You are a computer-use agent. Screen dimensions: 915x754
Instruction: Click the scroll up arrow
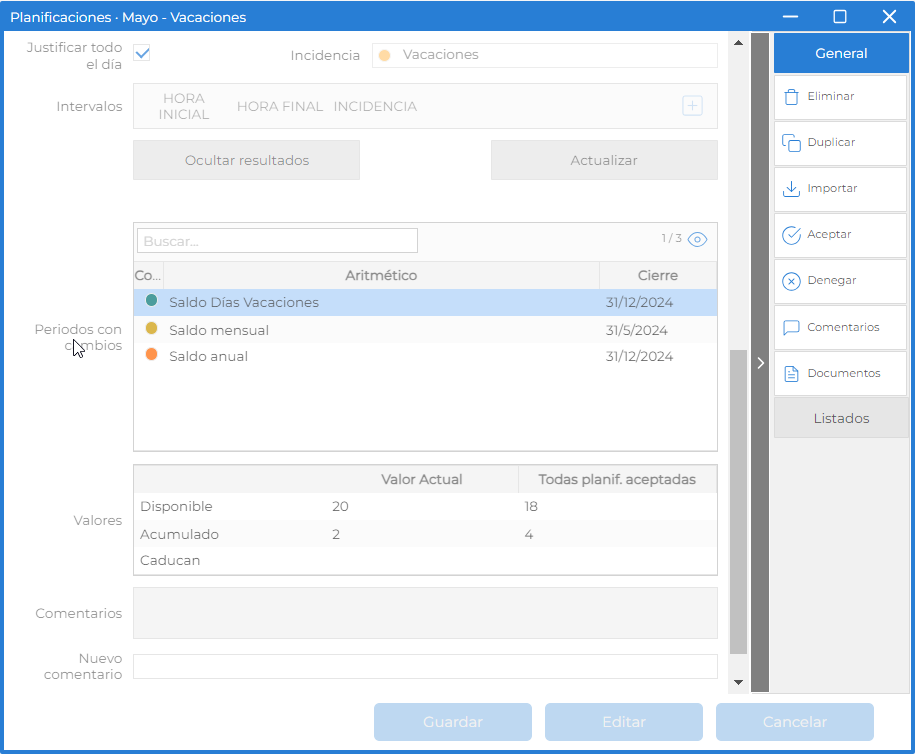738,43
